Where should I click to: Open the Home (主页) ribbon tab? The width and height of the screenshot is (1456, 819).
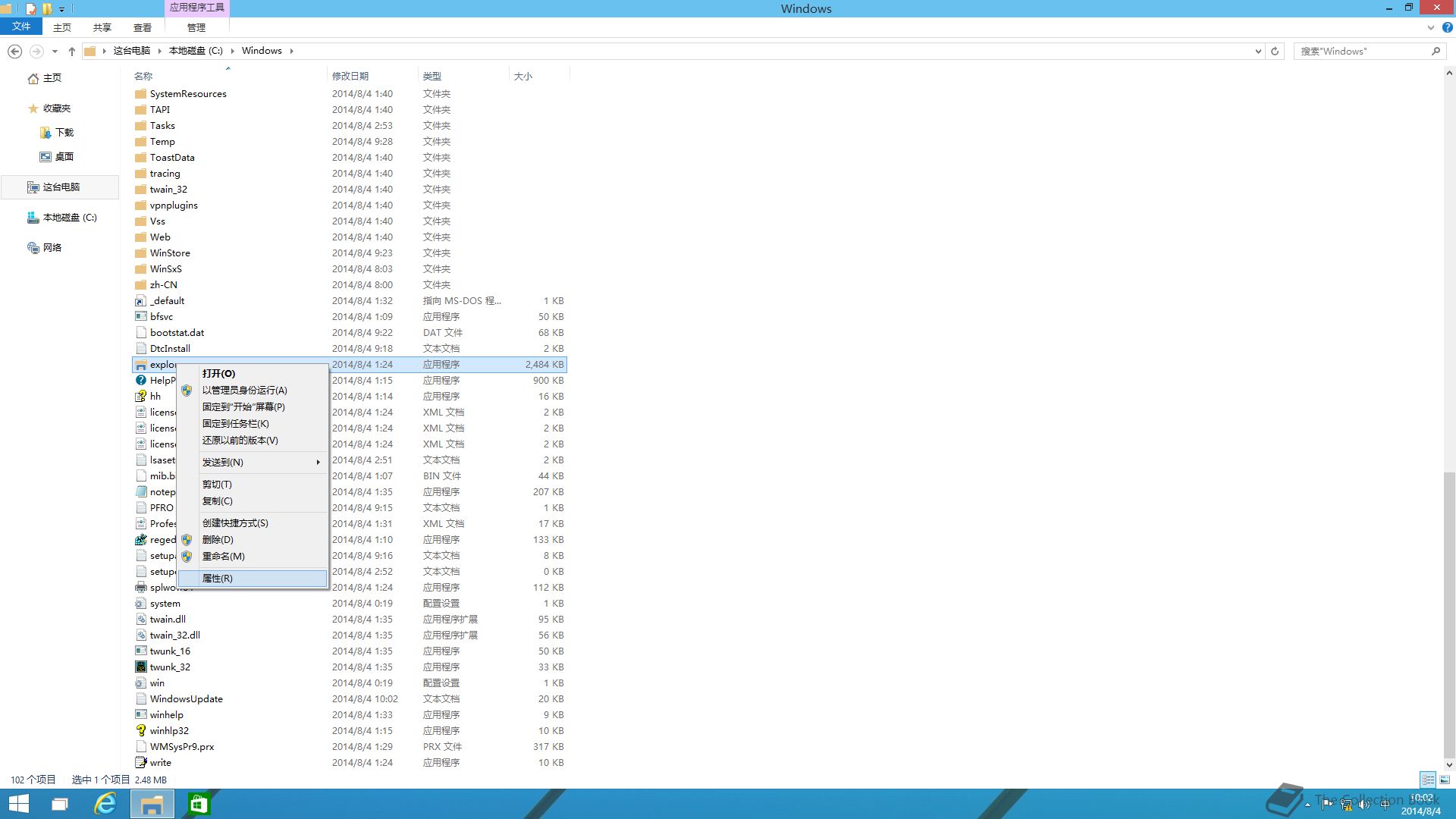point(62,27)
